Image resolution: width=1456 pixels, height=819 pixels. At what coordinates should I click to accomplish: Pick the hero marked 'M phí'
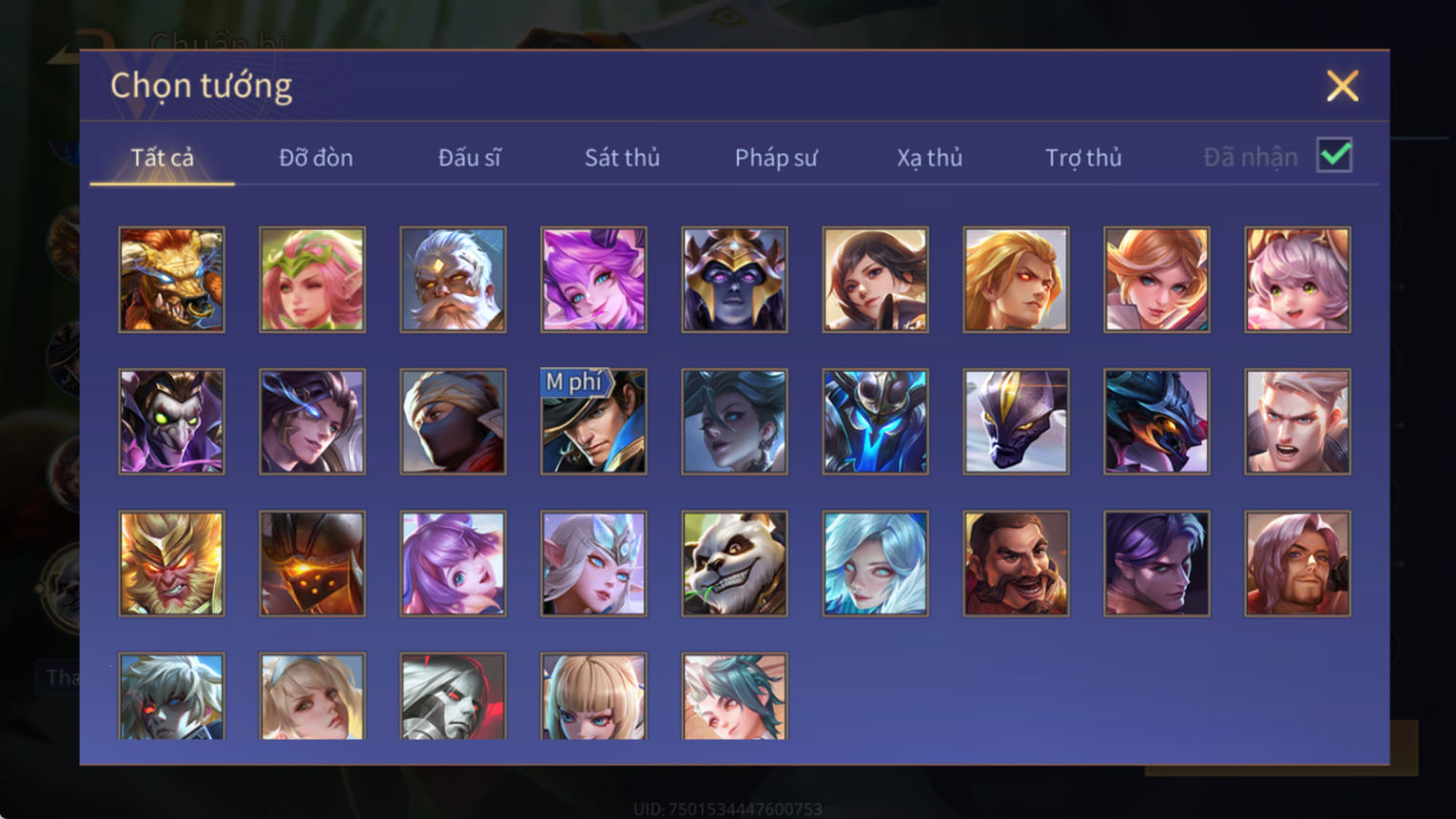(594, 421)
